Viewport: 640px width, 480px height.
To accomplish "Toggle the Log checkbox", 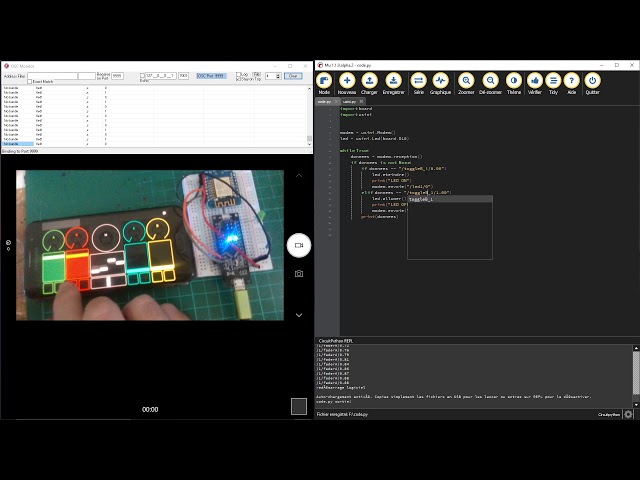I will [x=238, y=74].
